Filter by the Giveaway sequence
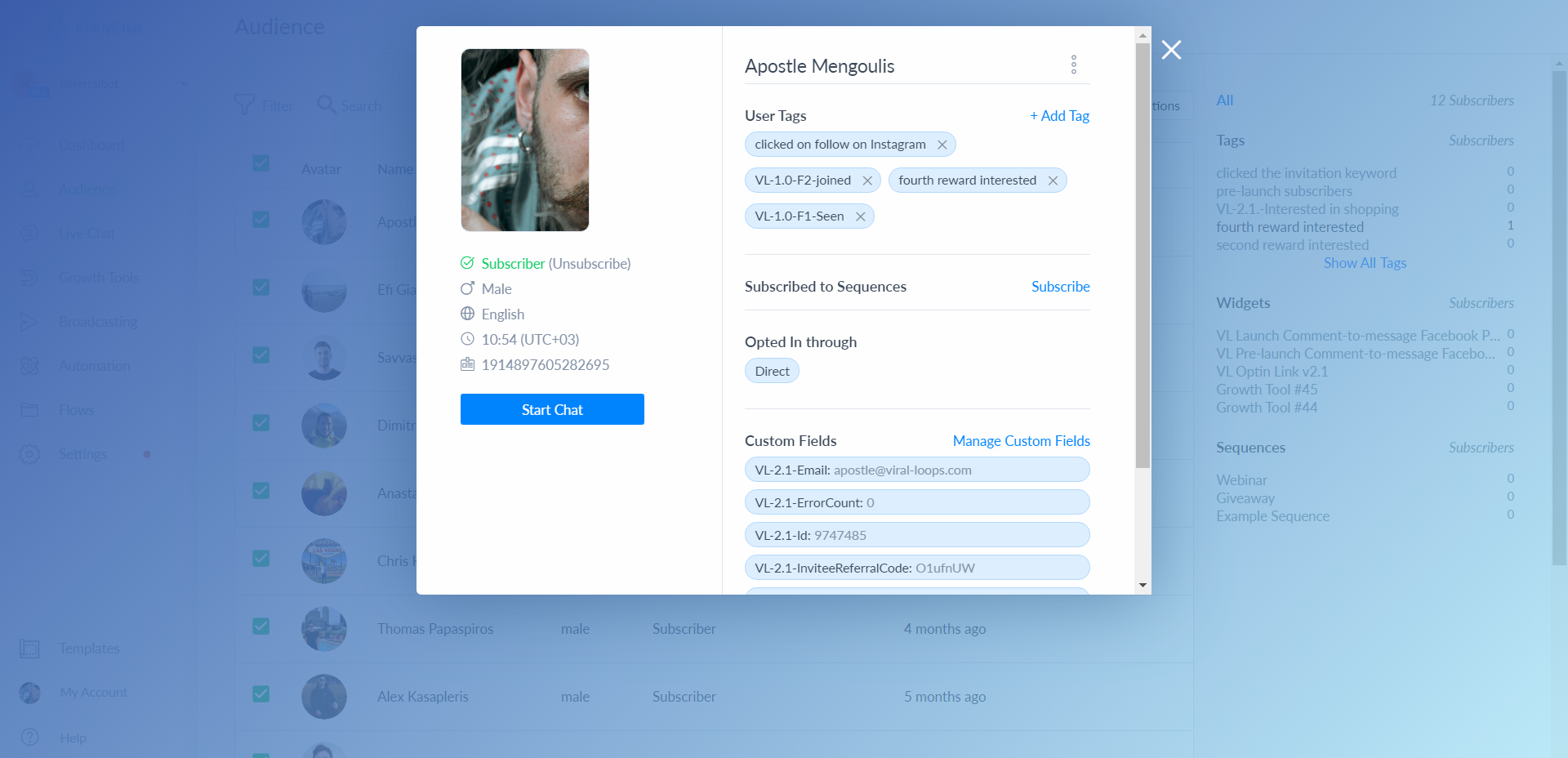1568x758 pixels. click(x=1245, y=498)
